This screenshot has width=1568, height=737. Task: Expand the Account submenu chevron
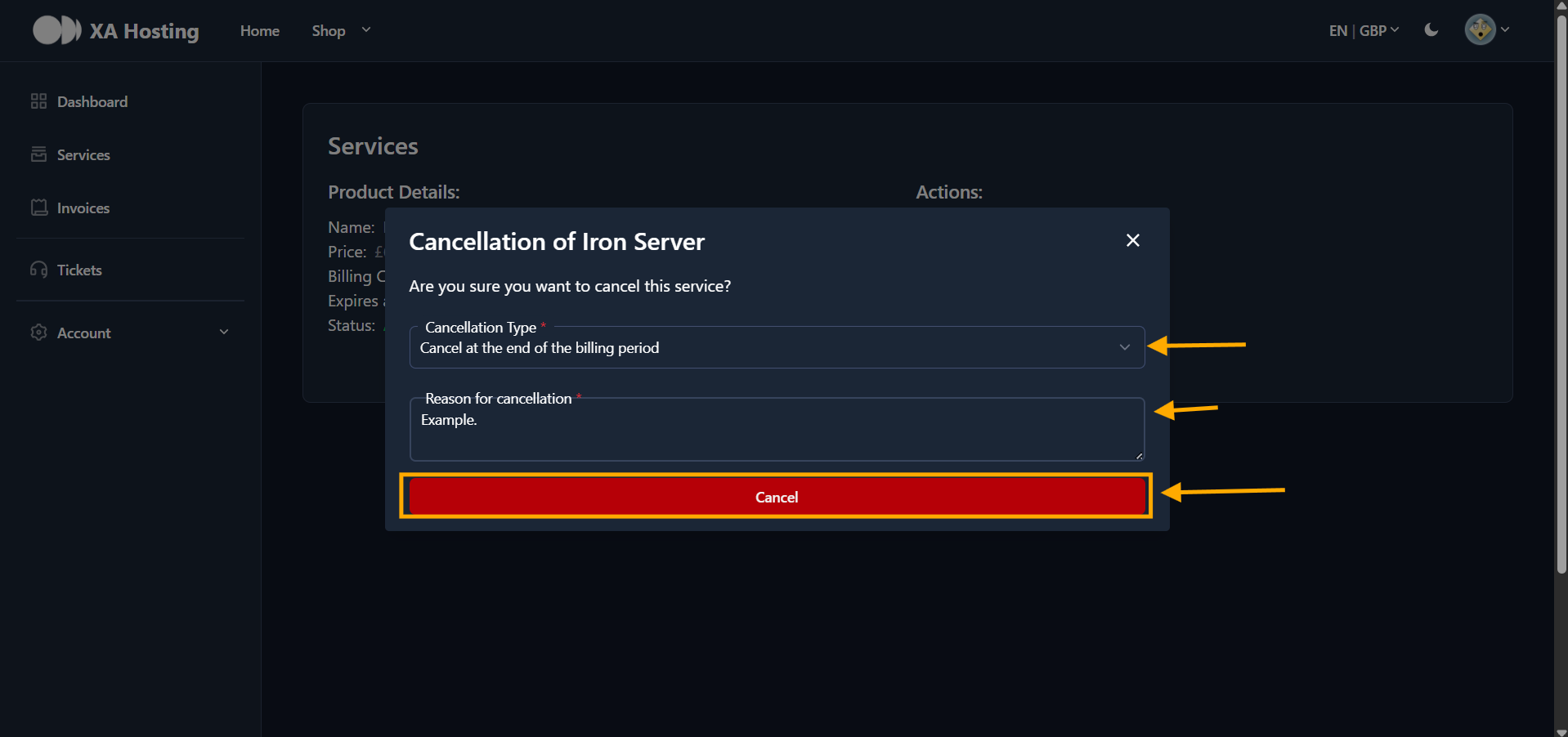pos(224,333)
